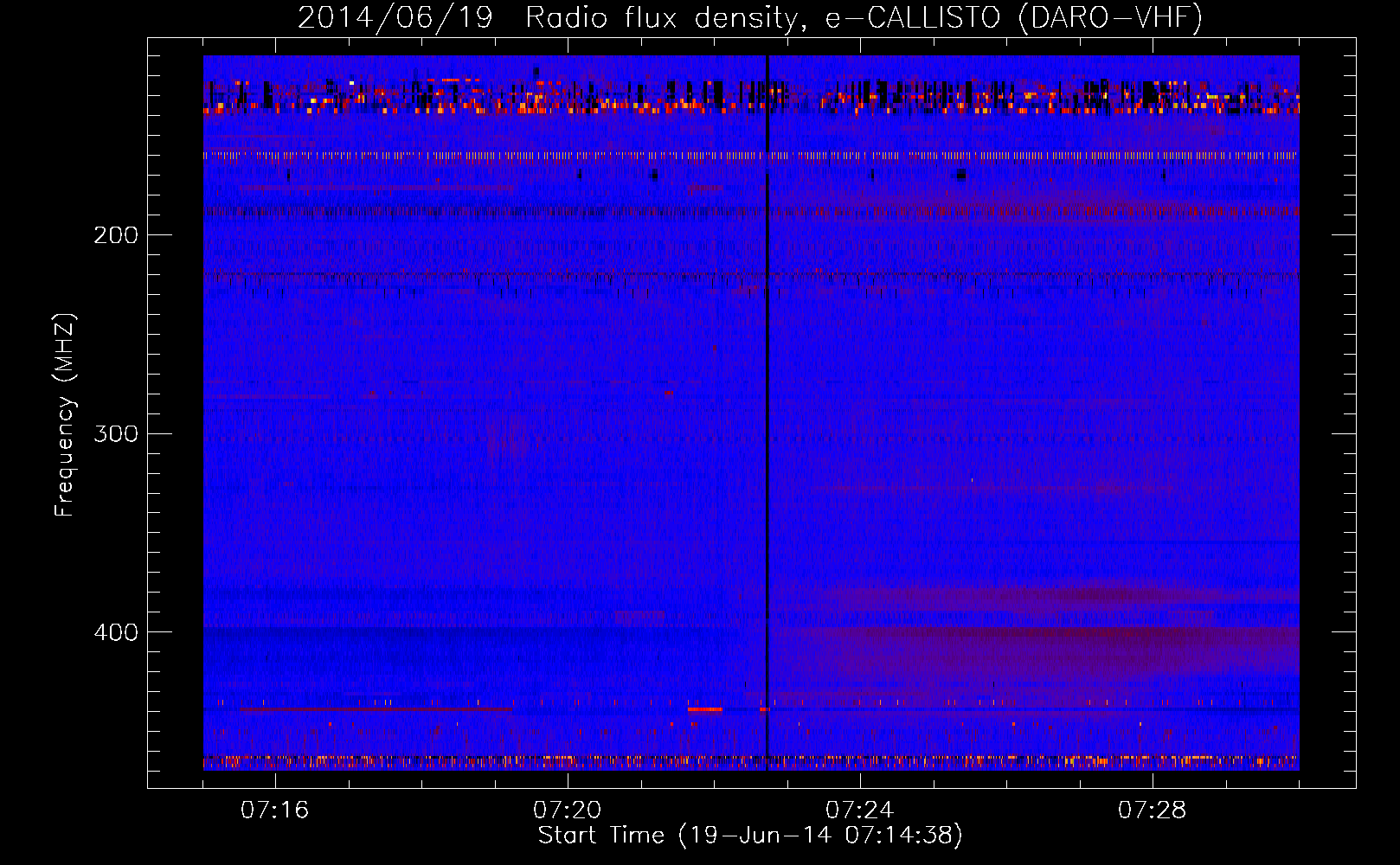The image size is (1400, 865).
Task: Click the '07:16' time tick label
Action: click(274, 811)
